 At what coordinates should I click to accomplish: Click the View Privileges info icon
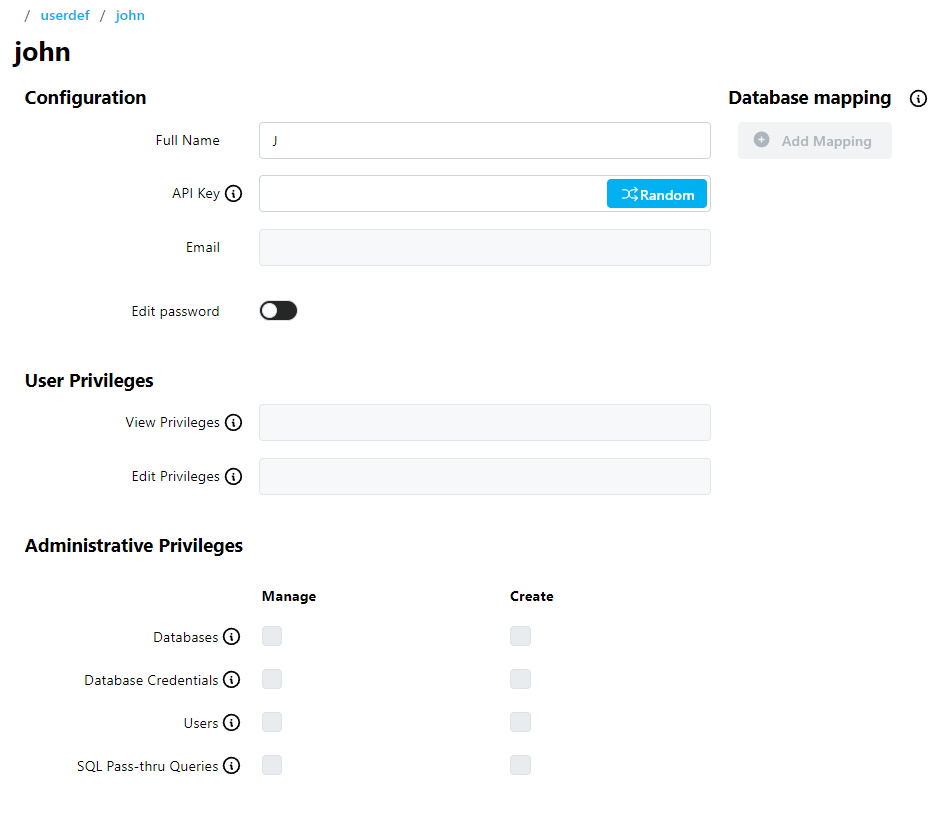pyautogui.click(x=233, y=423)
